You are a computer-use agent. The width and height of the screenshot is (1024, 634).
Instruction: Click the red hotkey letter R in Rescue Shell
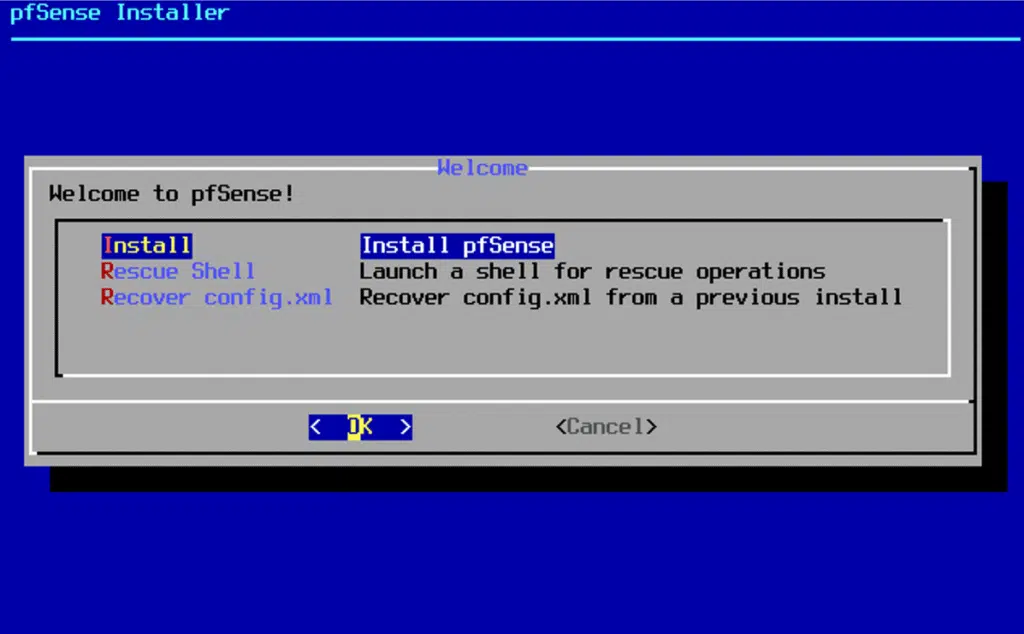point(107,271)
